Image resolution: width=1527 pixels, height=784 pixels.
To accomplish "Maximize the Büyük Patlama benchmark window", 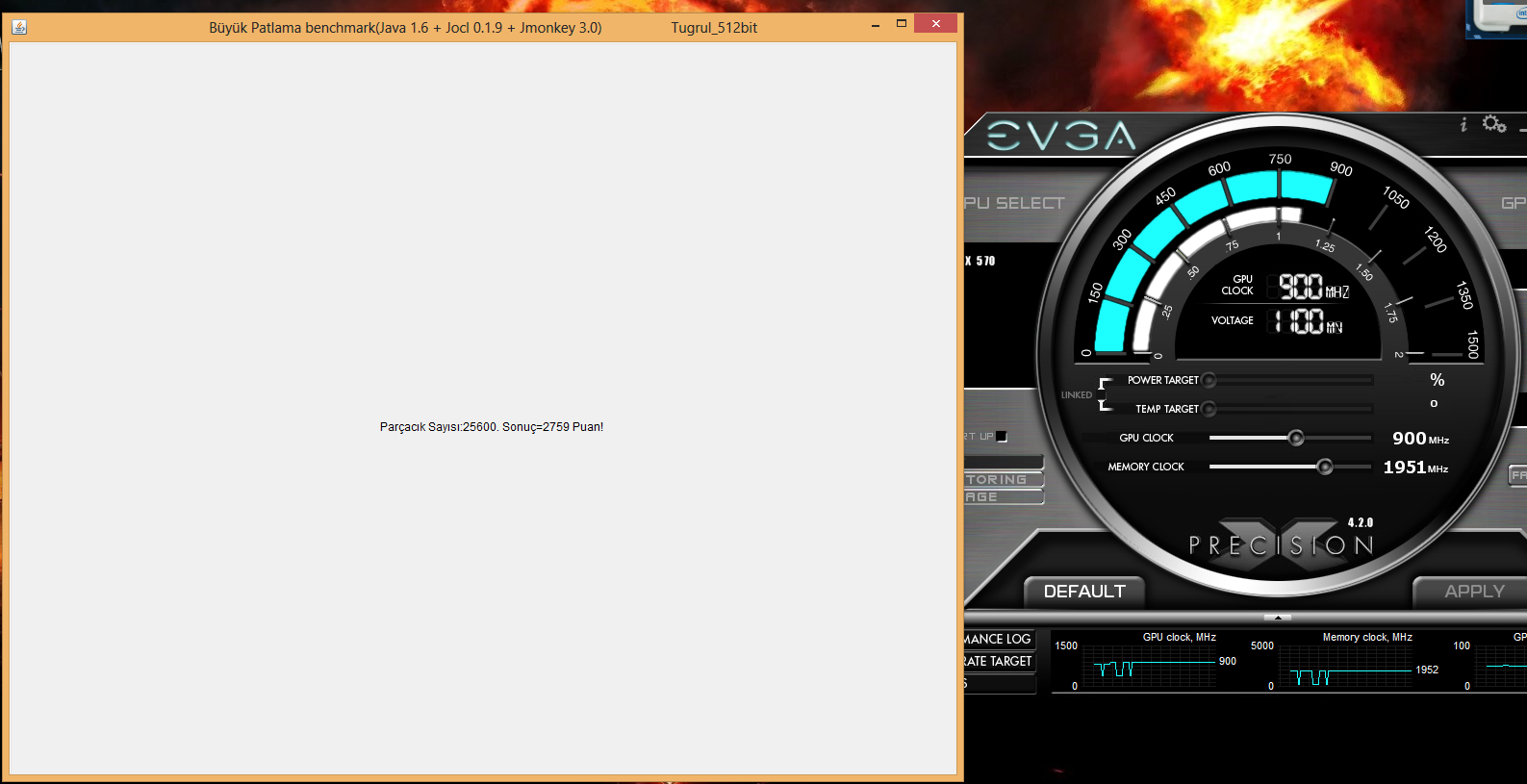I will pyautogui.click(x=902, y=23).
